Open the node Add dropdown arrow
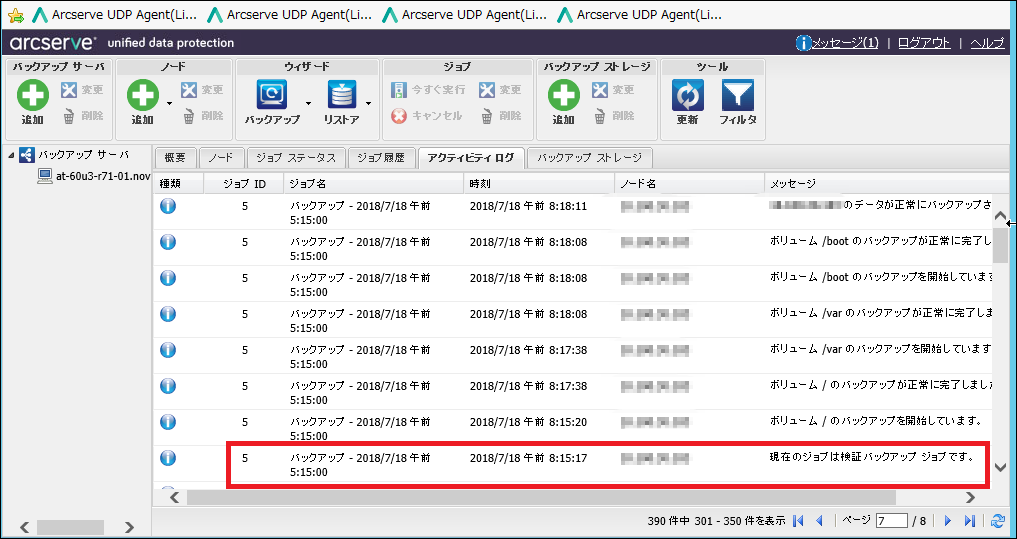Image resolution: width=1017 pixels, height=539 pixels. tap(170, 102)
